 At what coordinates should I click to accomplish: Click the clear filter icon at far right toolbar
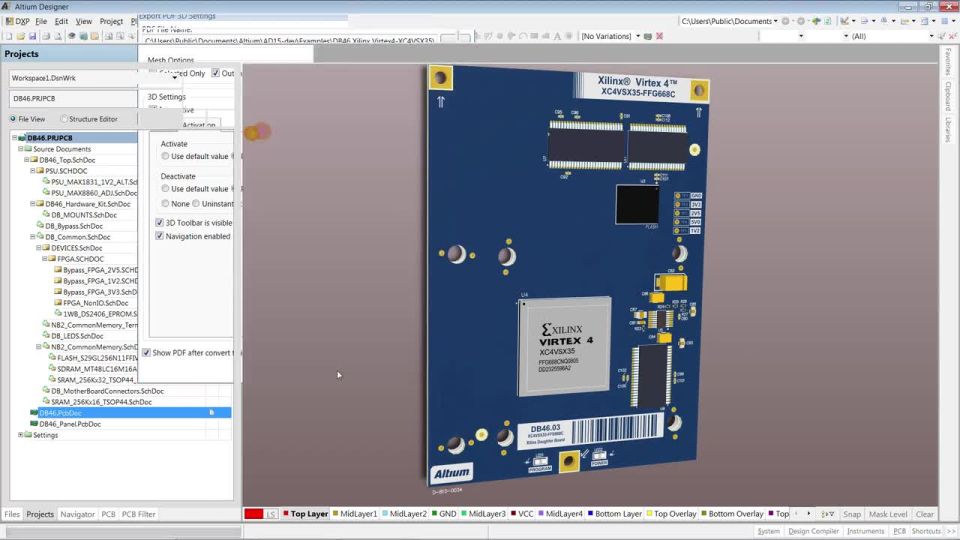tap(953, 36)
